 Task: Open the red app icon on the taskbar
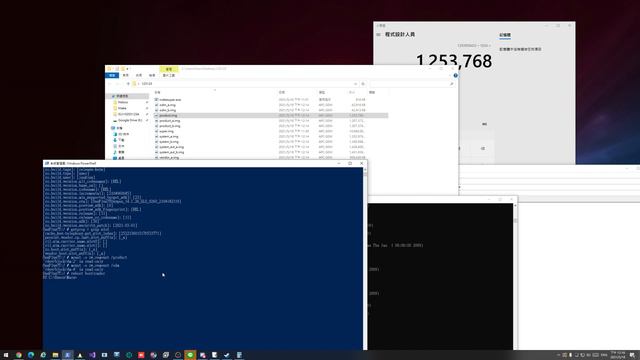coord(141,355)
